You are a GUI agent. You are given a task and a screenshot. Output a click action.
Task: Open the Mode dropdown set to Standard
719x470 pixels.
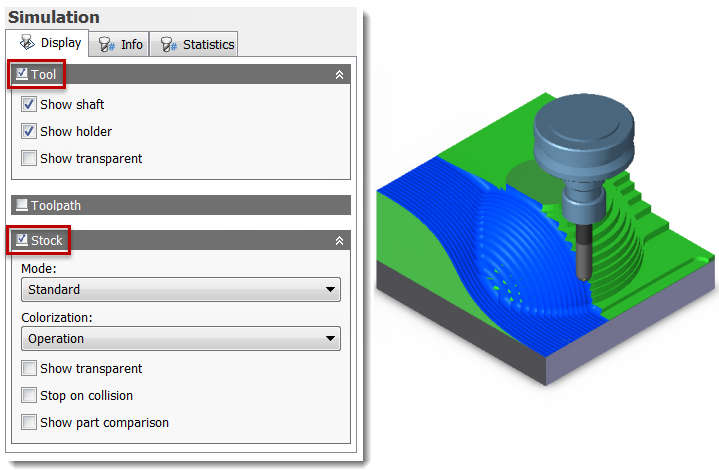(181, 289)
